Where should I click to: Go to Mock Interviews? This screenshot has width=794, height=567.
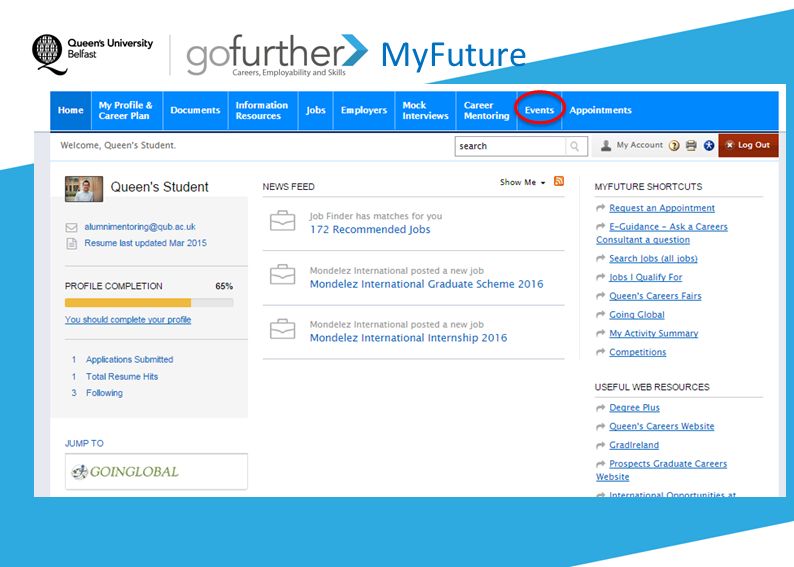click(425, 110)
